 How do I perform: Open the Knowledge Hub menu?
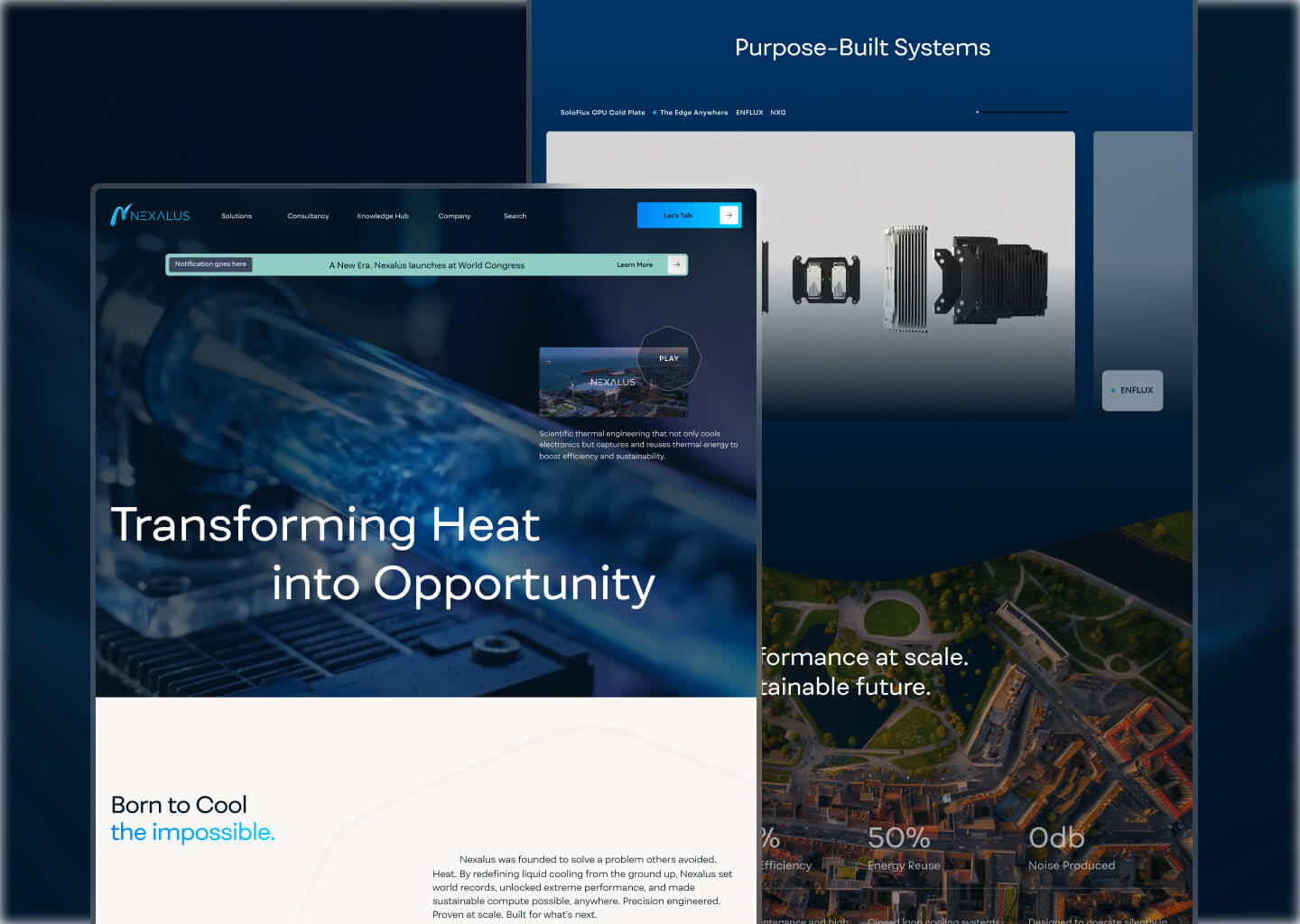383,216
